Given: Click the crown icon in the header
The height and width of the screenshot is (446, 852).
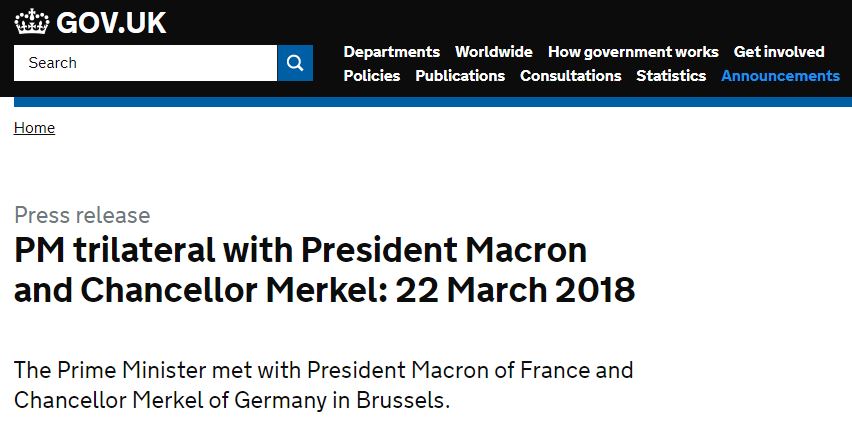Looking at the screenshot, I should pyautogui.click(x=32, y=22).
